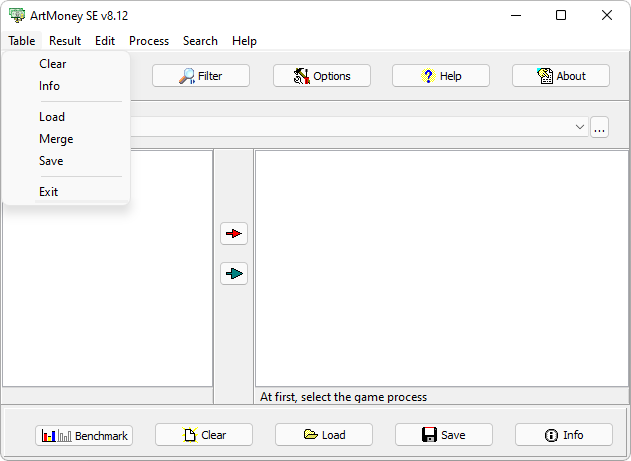Click the teal arrow transfer button
The height and width of the screenshot is (461, 631).
point(234,274)
